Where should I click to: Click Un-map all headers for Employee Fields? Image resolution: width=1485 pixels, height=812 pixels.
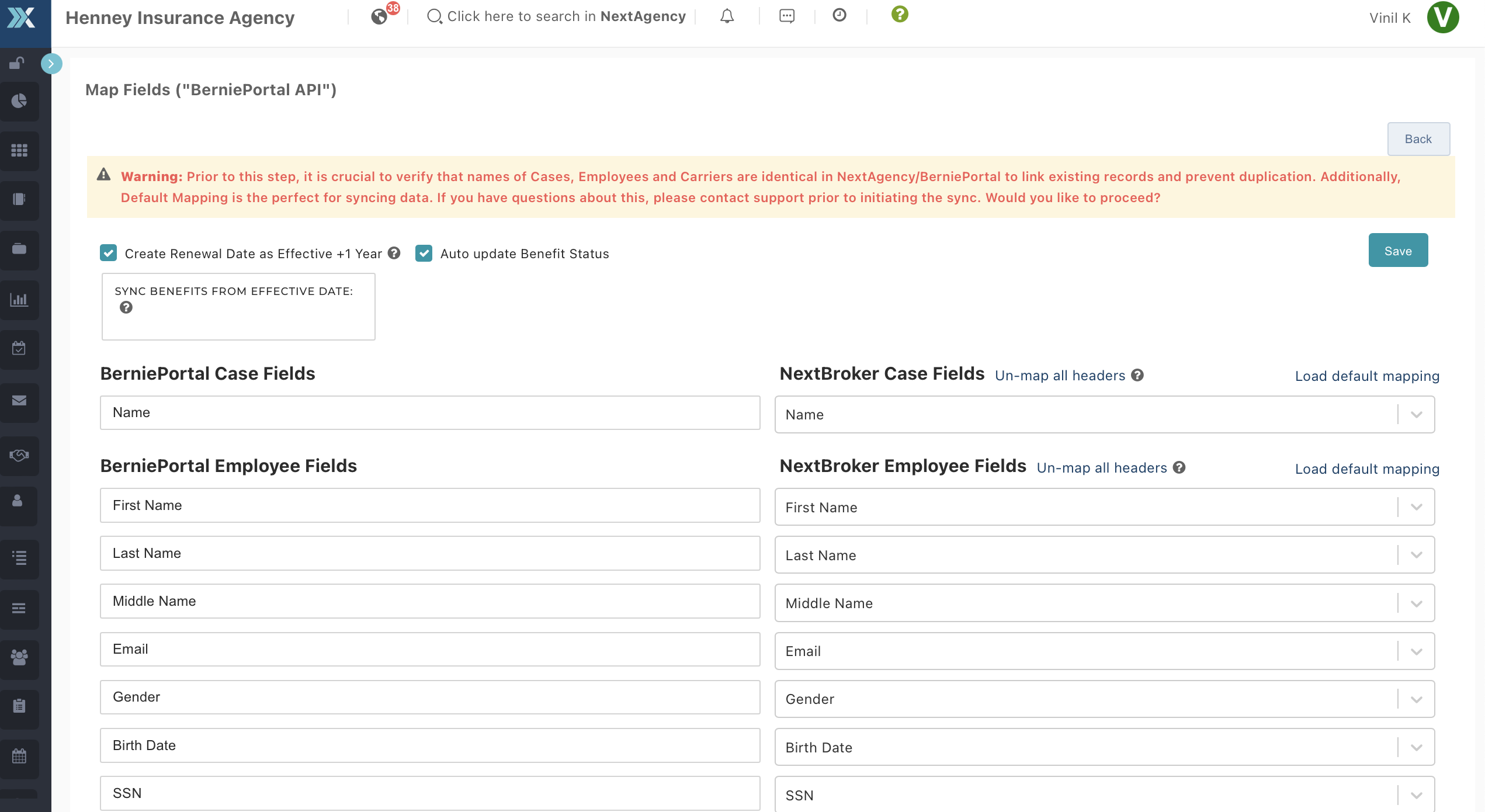tap(1102, 467)
